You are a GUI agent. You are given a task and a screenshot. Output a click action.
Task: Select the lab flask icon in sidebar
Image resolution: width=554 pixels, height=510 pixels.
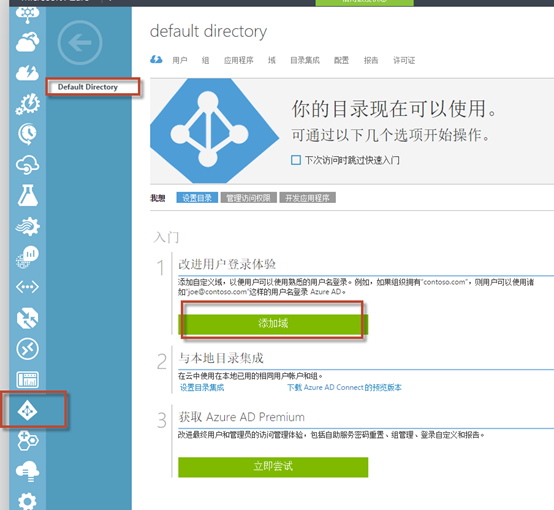[x=28, y=195]
